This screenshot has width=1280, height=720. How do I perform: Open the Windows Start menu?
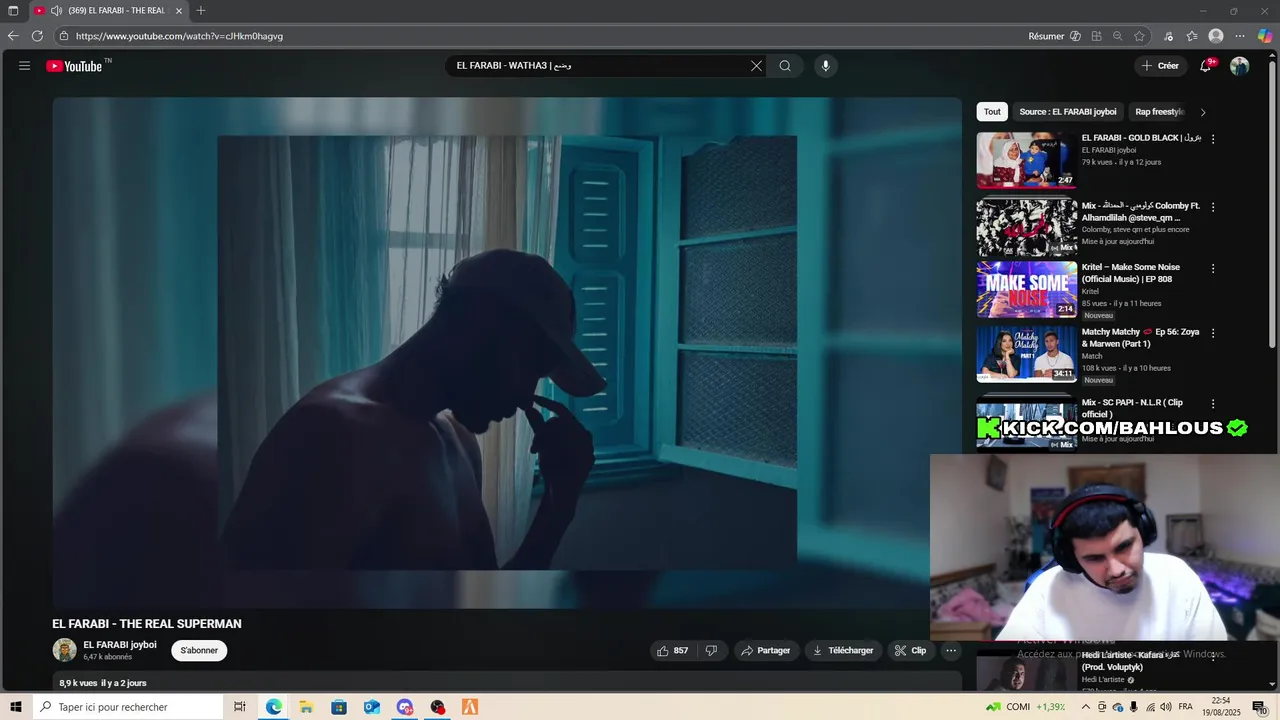pyautogui.click(x=17, y=707)
